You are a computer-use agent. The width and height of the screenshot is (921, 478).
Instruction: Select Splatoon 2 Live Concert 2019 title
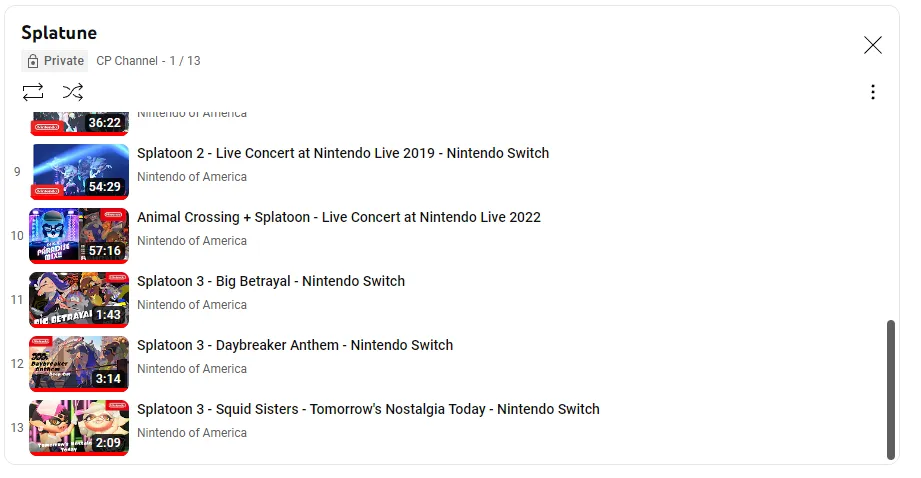coord(343,153)
